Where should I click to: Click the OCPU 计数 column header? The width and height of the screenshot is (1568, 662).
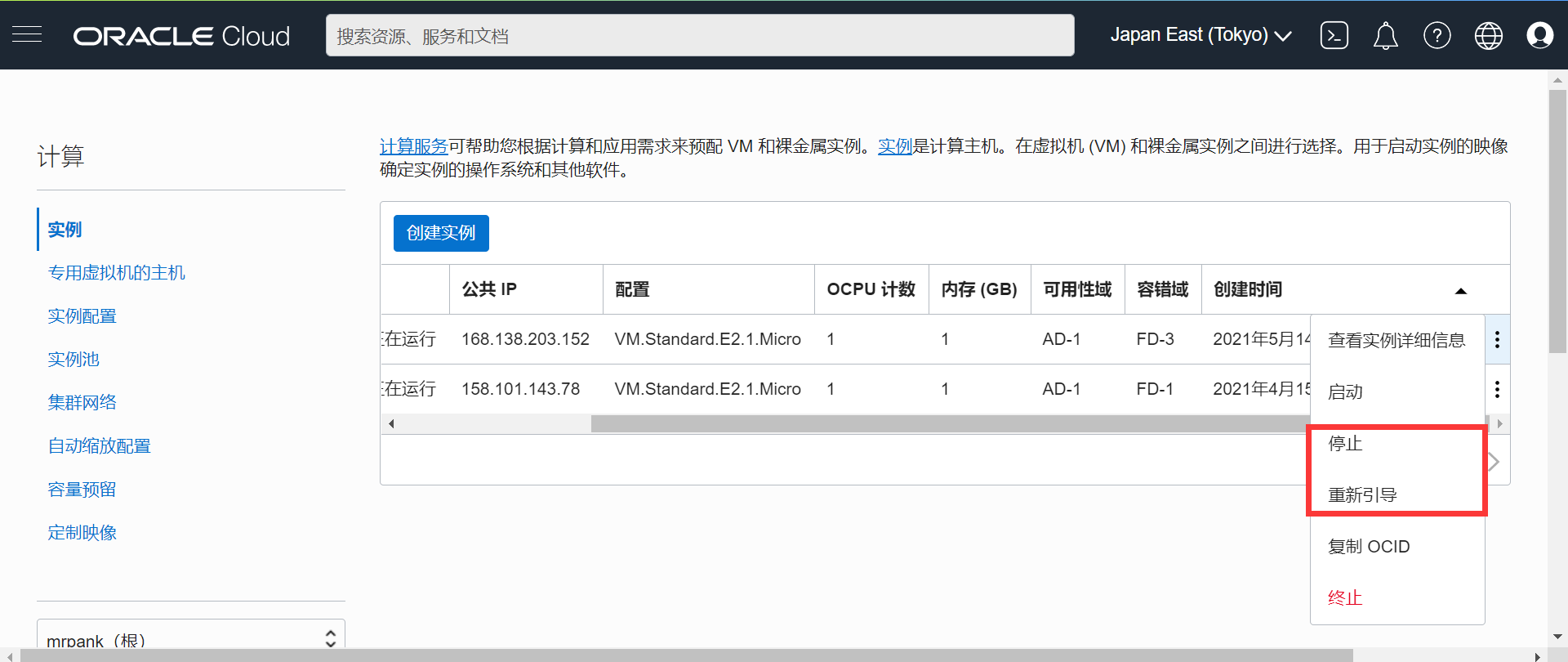[x=871, y=289]
